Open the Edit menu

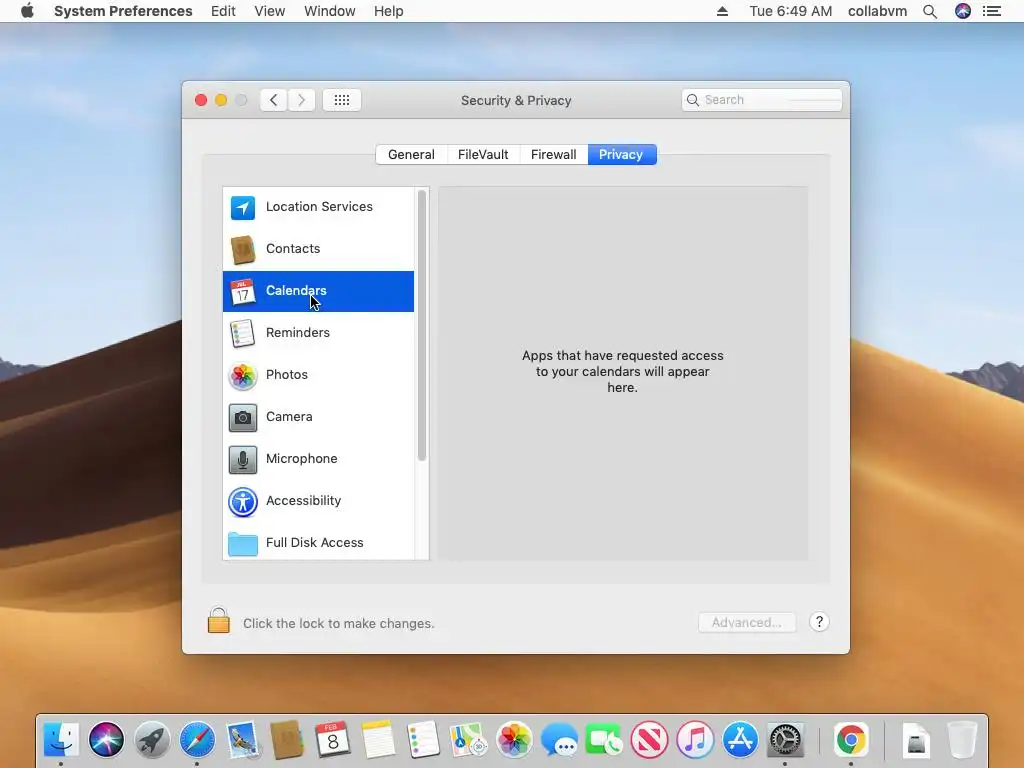(x=223, y=11)
